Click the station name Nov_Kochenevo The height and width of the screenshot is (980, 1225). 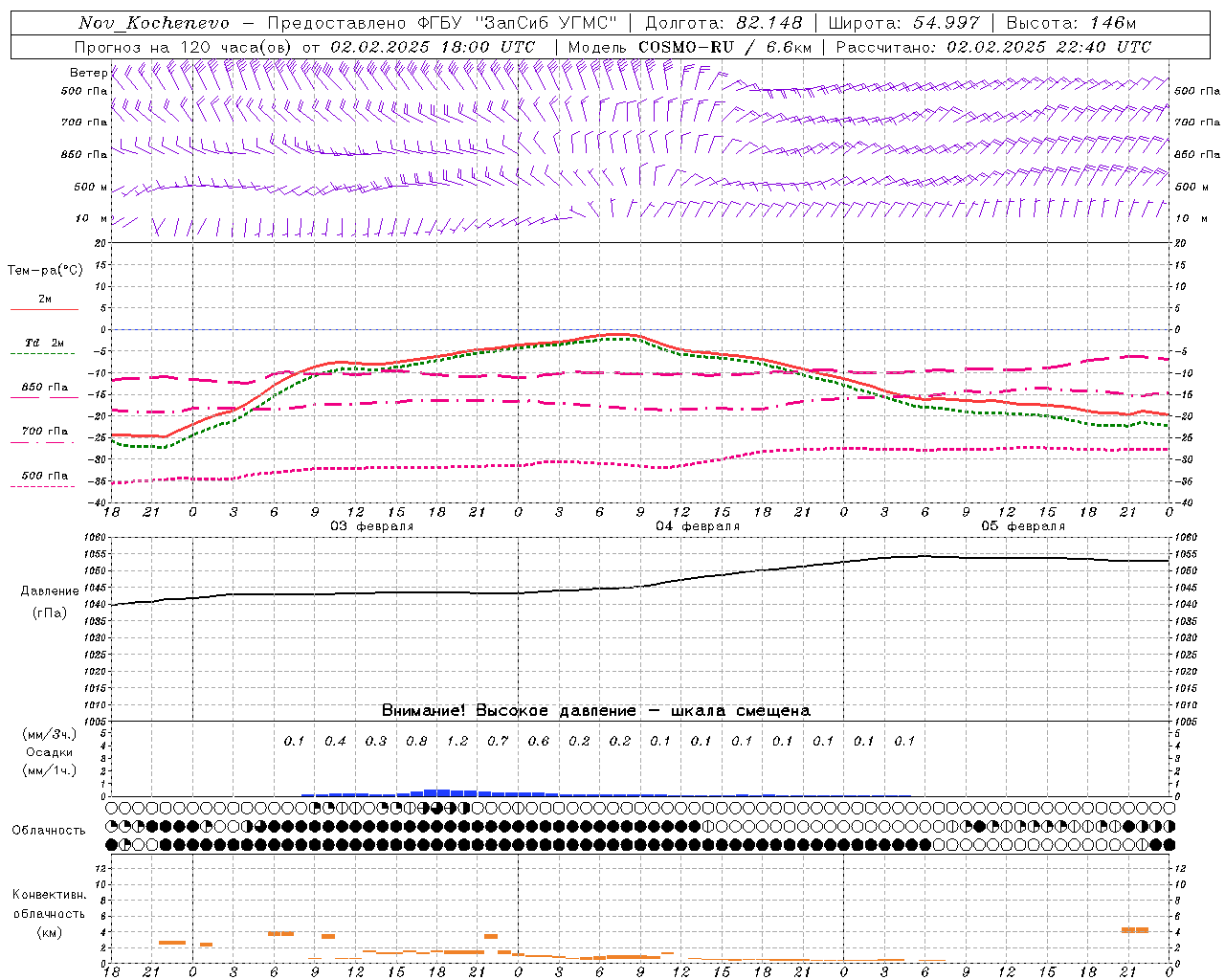(153, 23)
